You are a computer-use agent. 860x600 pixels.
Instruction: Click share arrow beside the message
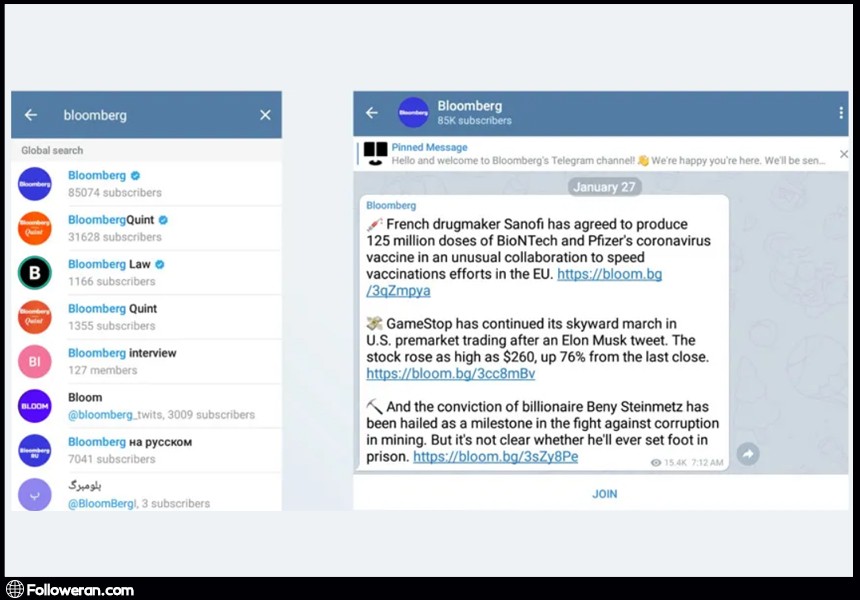747,455
